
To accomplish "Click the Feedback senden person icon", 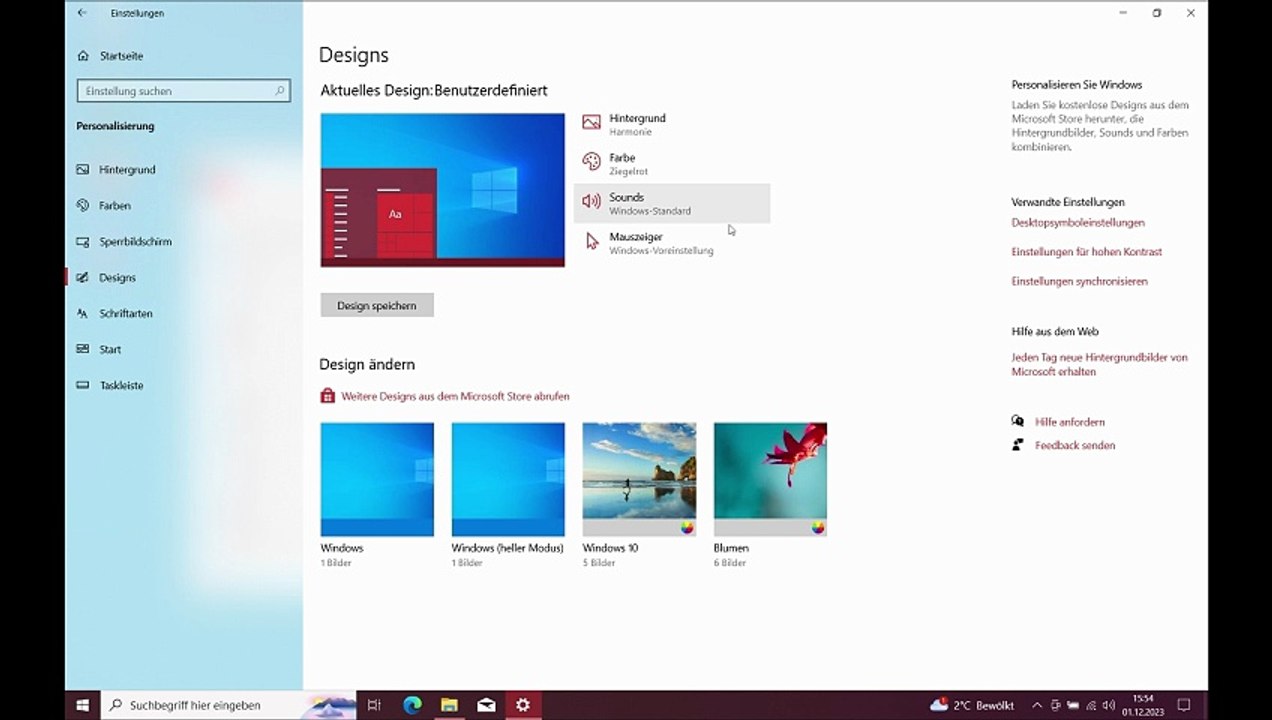I will (1018, 445).
